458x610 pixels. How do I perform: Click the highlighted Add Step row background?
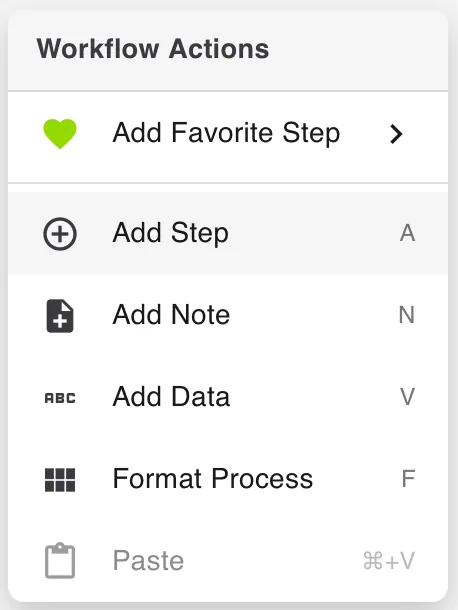(x=228, y=233)
